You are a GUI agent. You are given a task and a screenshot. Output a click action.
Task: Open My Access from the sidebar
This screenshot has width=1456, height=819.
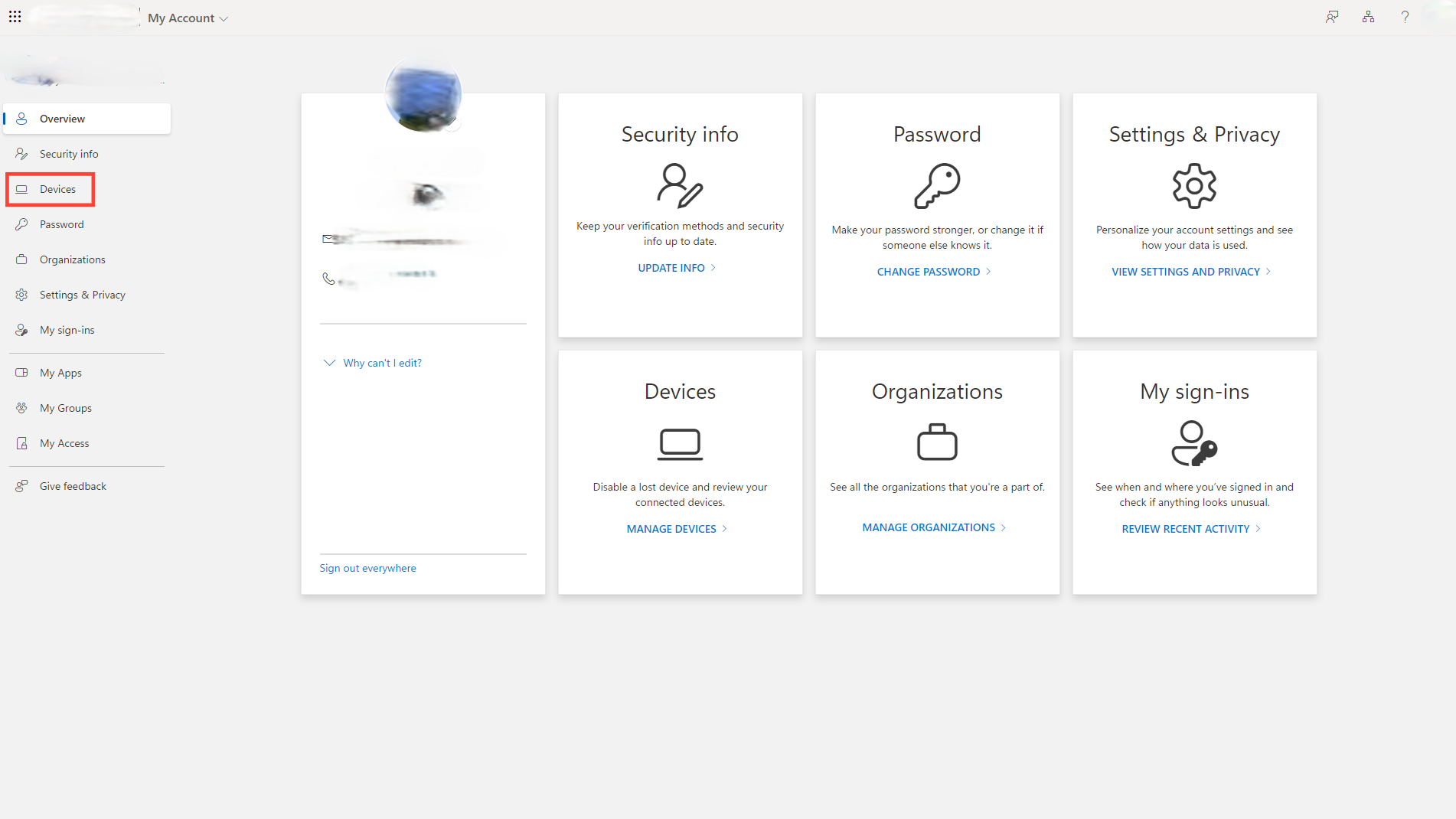[x=87, y=443]
